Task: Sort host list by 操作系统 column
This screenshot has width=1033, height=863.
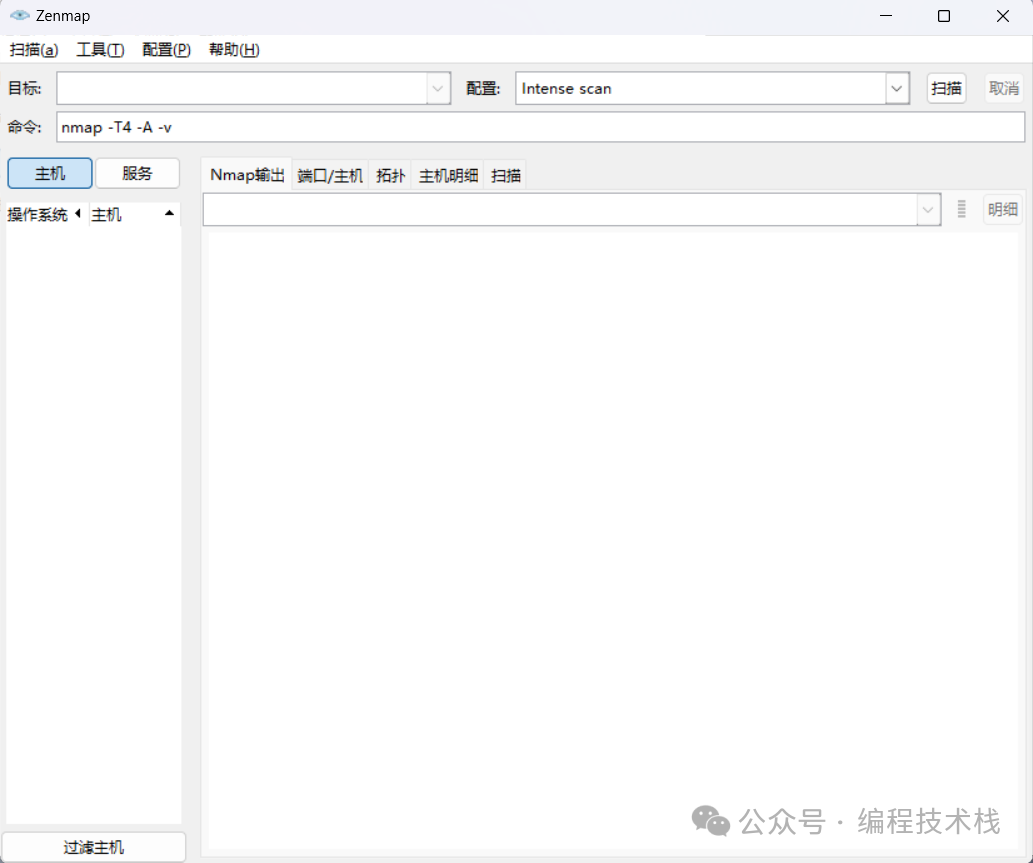Action: click(38, 215)
